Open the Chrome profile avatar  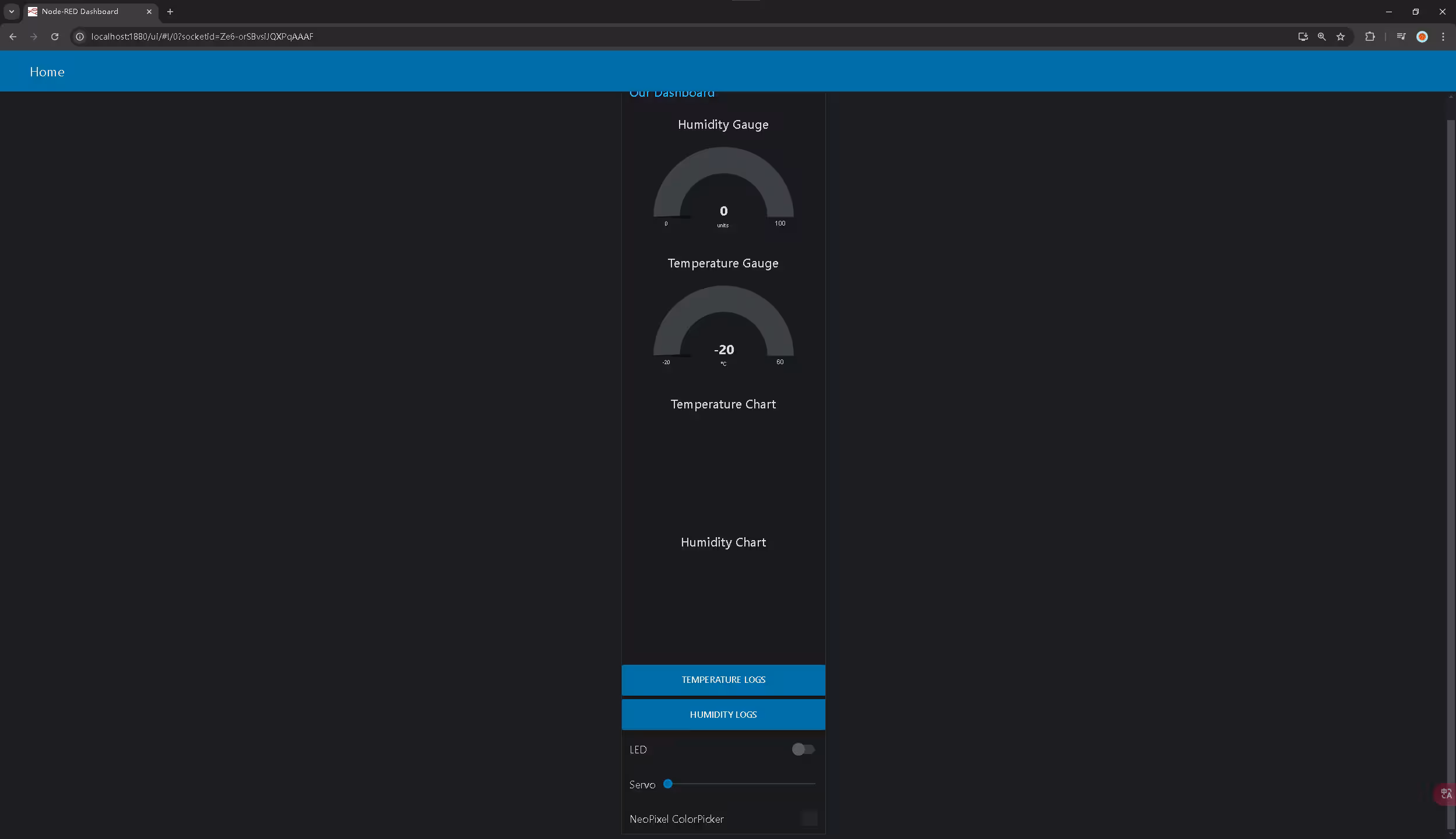pyautogui.click(x=1422, y=37)
